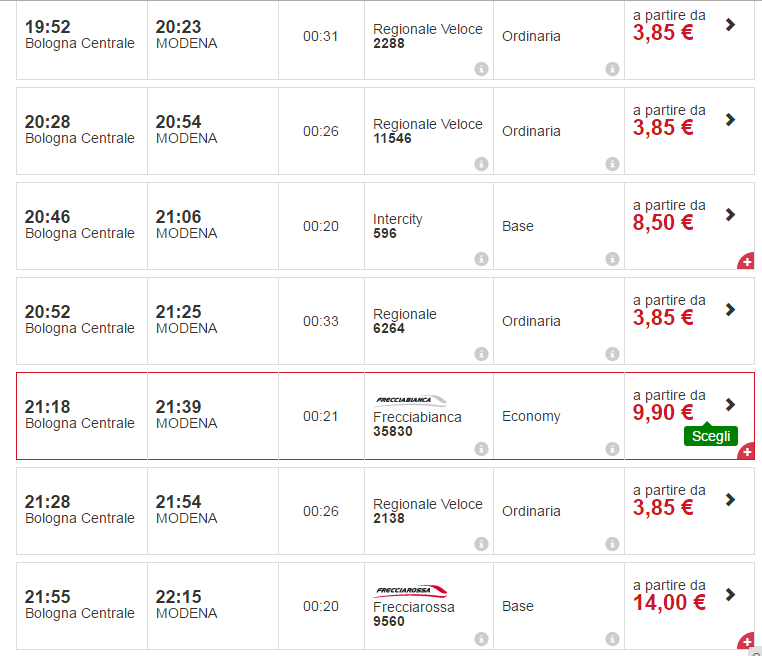
Task: Open info icon beside Frecciabianca 35830
Action: 481,449
